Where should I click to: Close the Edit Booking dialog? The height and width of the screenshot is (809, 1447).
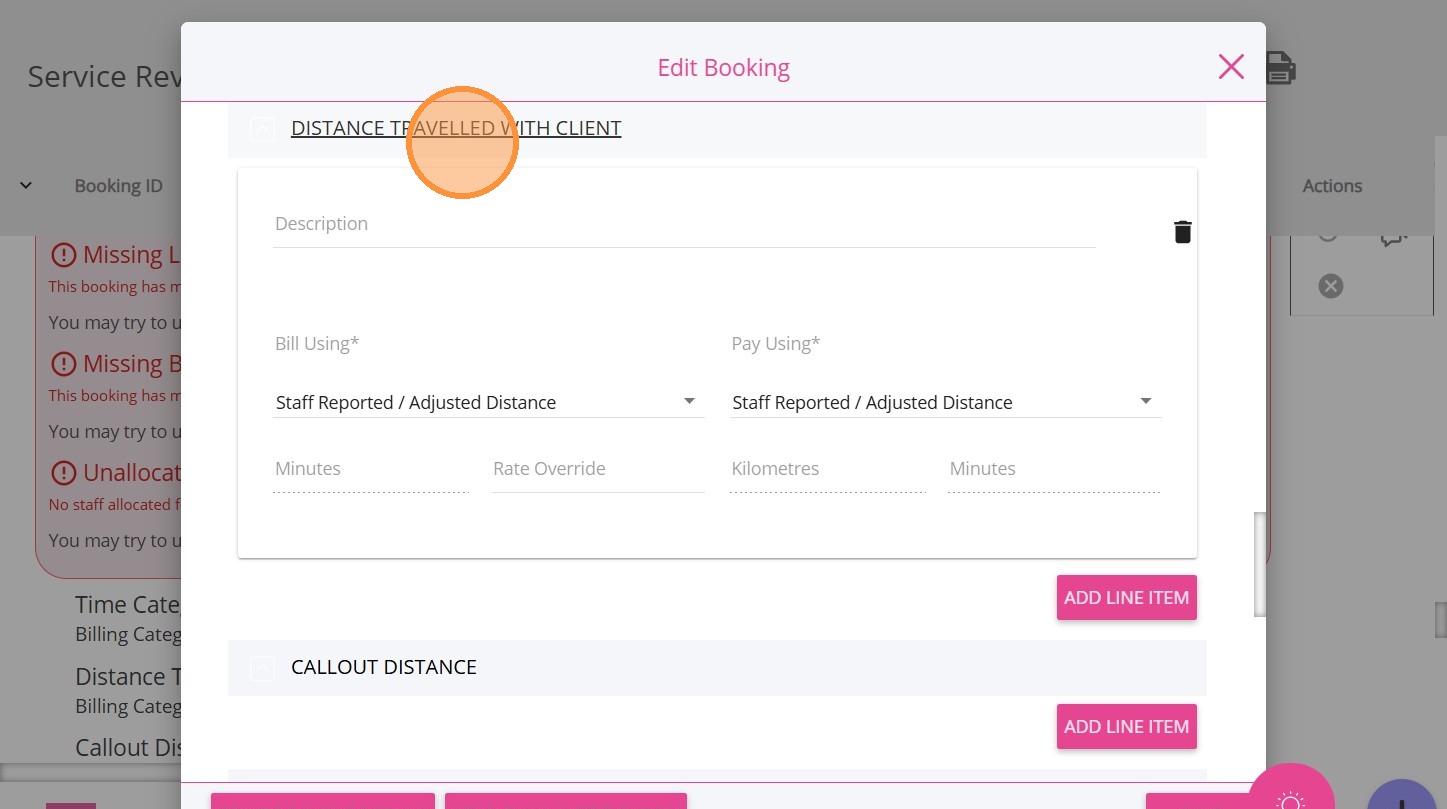tap(1231, 67)
